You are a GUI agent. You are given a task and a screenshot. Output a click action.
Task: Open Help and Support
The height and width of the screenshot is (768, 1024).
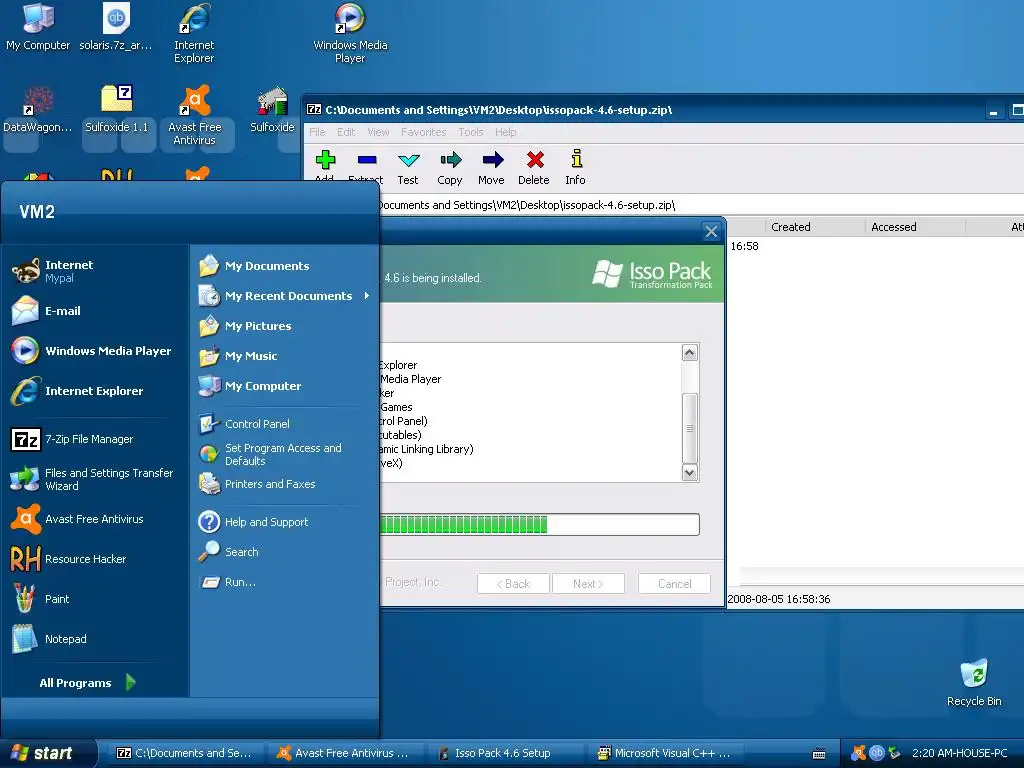(x=283, y=522)
